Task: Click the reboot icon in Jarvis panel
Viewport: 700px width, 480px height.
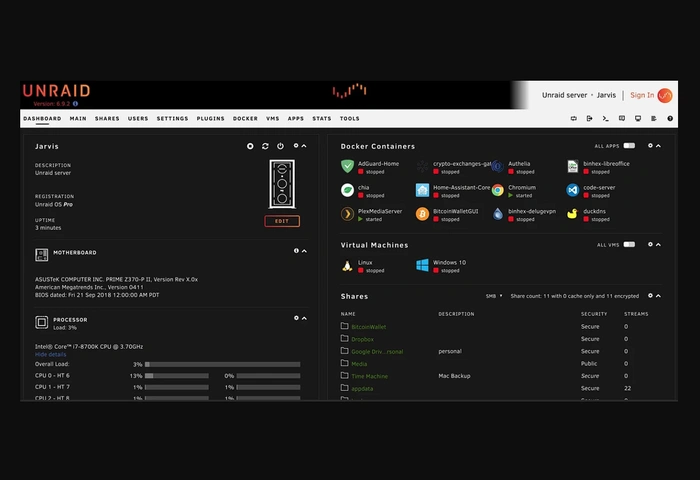Action: (x=265, y=146)
